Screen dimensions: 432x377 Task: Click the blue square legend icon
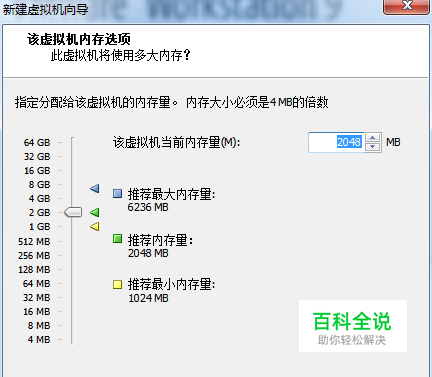117,194
